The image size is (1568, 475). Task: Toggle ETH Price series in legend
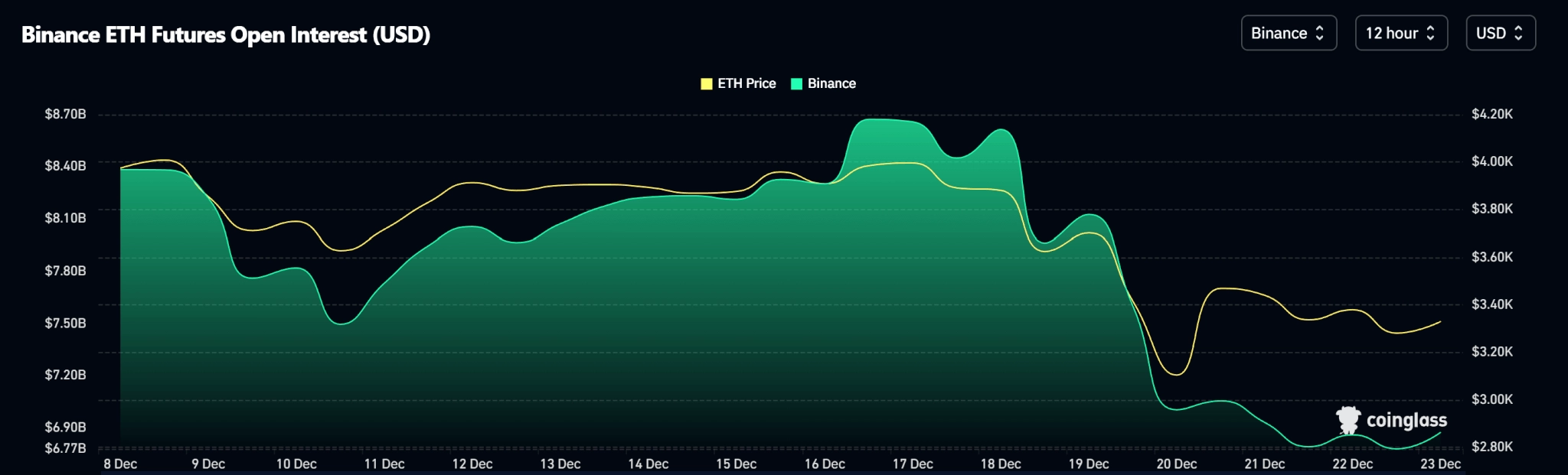738,83
